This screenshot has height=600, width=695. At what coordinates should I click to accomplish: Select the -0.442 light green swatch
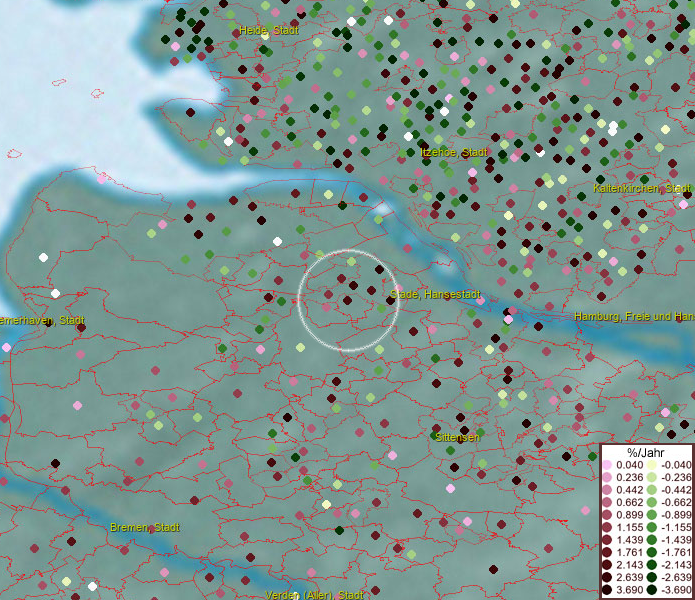(652, 490)
